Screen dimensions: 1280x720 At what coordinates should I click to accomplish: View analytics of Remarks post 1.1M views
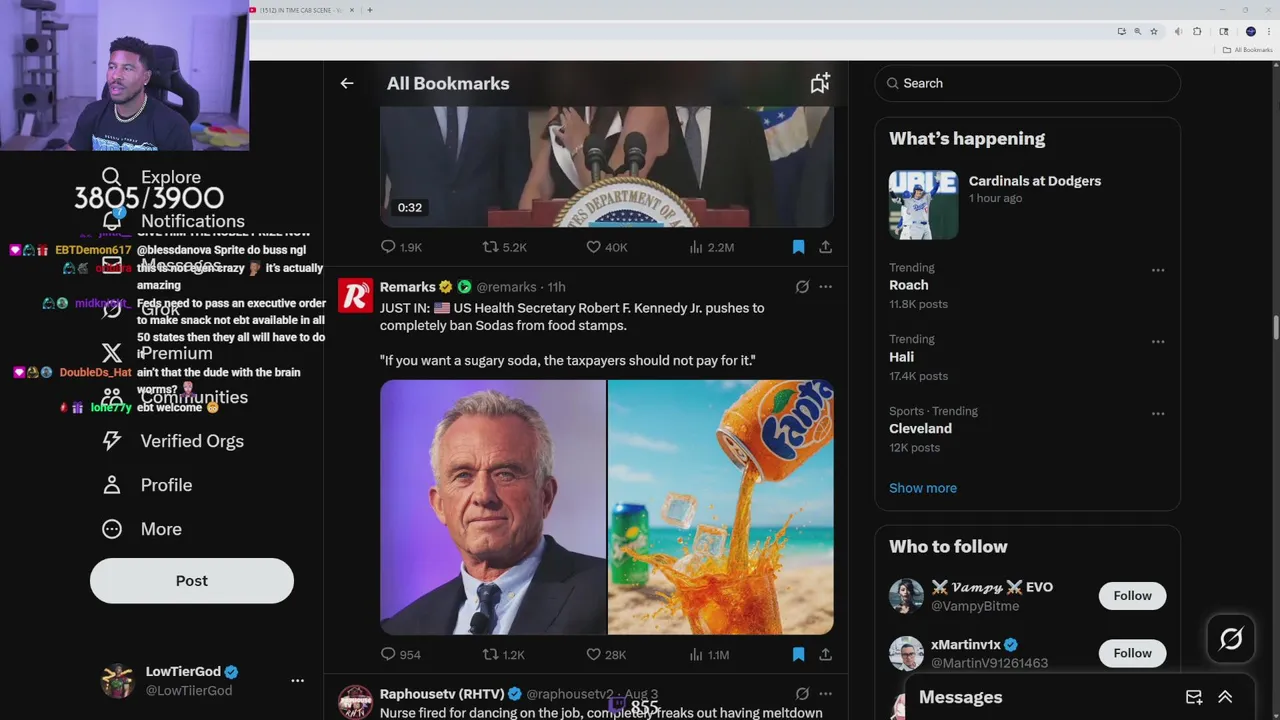[696, 655]
